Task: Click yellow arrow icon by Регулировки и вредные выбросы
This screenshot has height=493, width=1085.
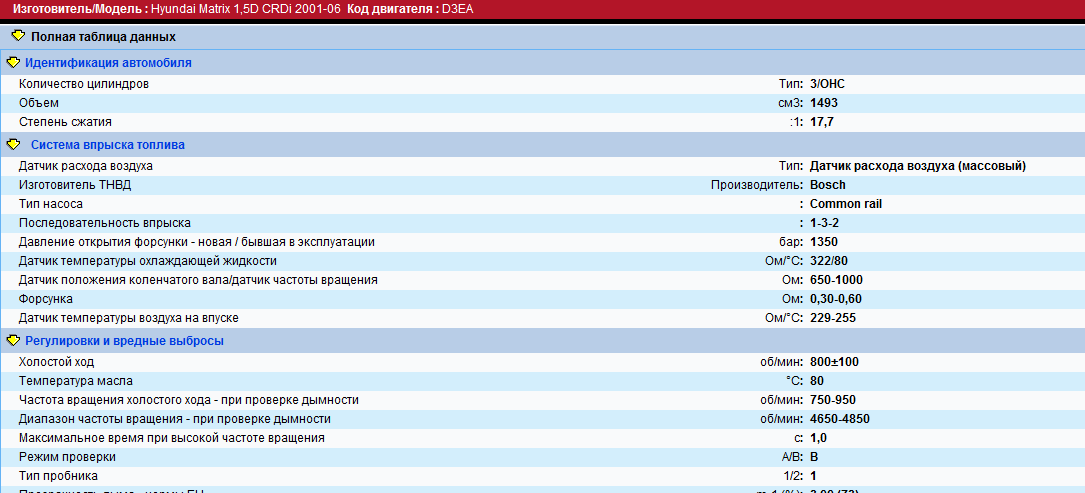Action: point(13,340)
